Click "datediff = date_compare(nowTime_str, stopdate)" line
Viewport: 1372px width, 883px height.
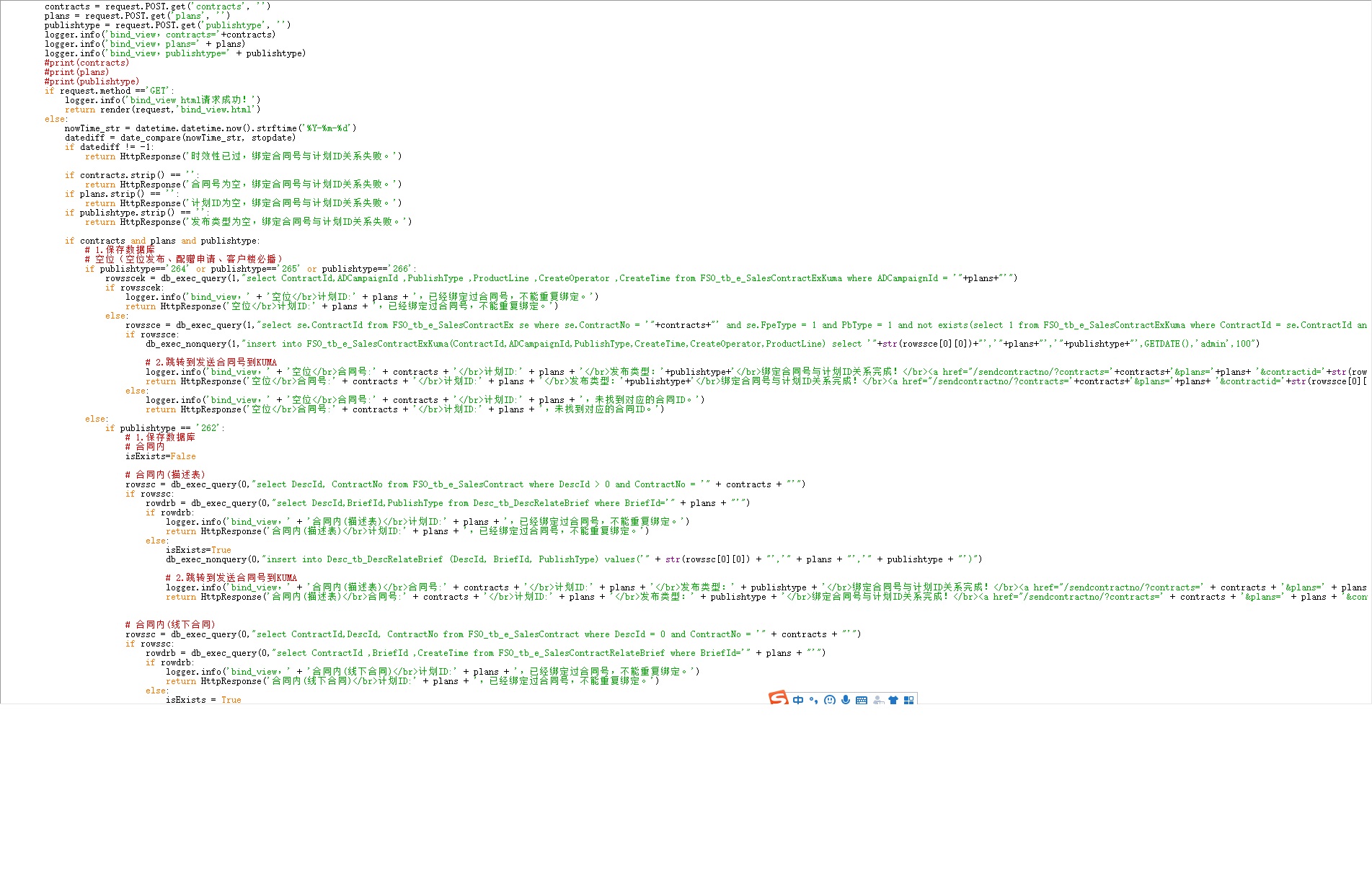pyautogui.click(x=180, y=138)
